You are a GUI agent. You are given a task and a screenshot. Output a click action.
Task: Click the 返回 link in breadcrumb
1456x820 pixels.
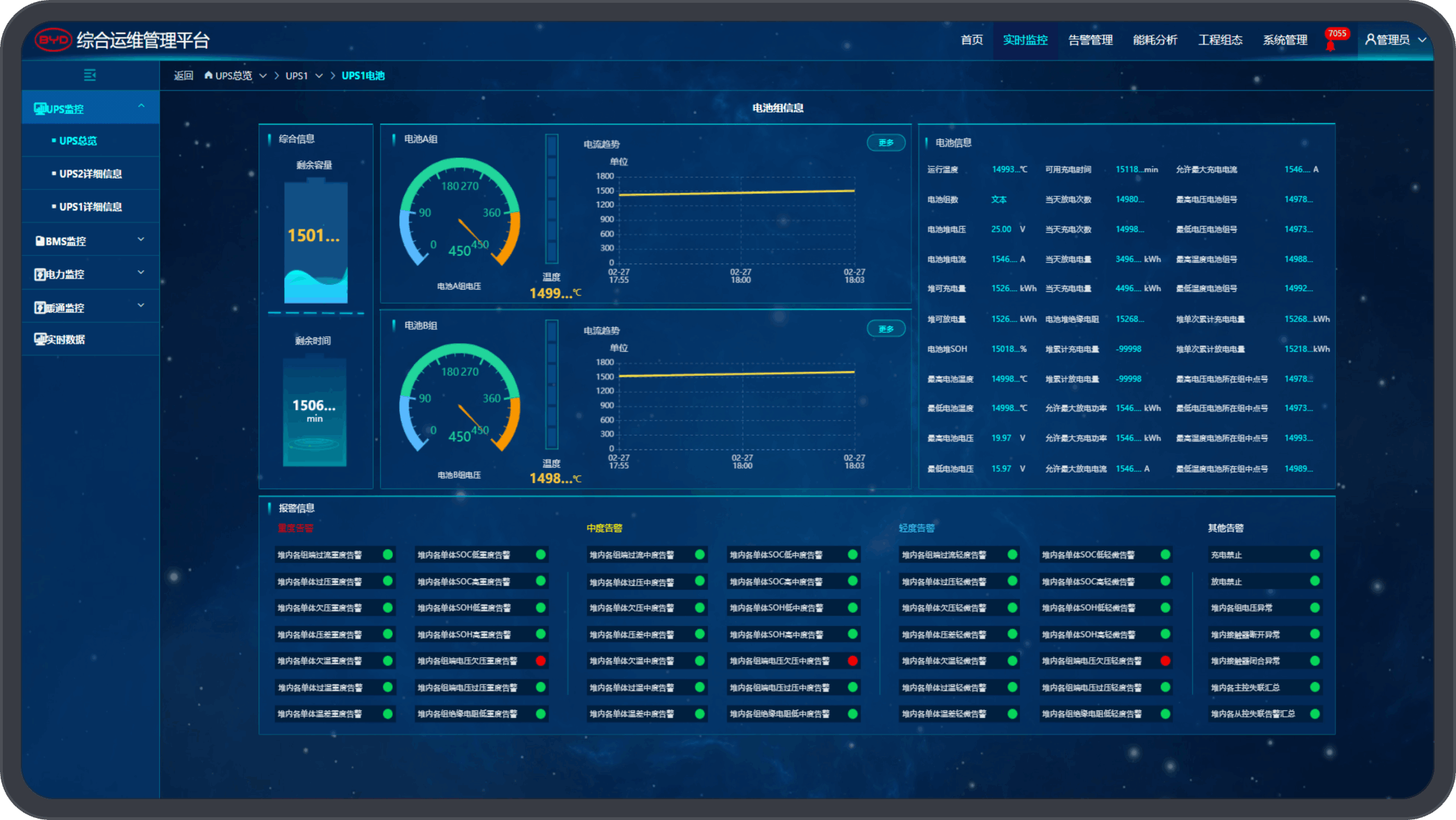[183, 76]
